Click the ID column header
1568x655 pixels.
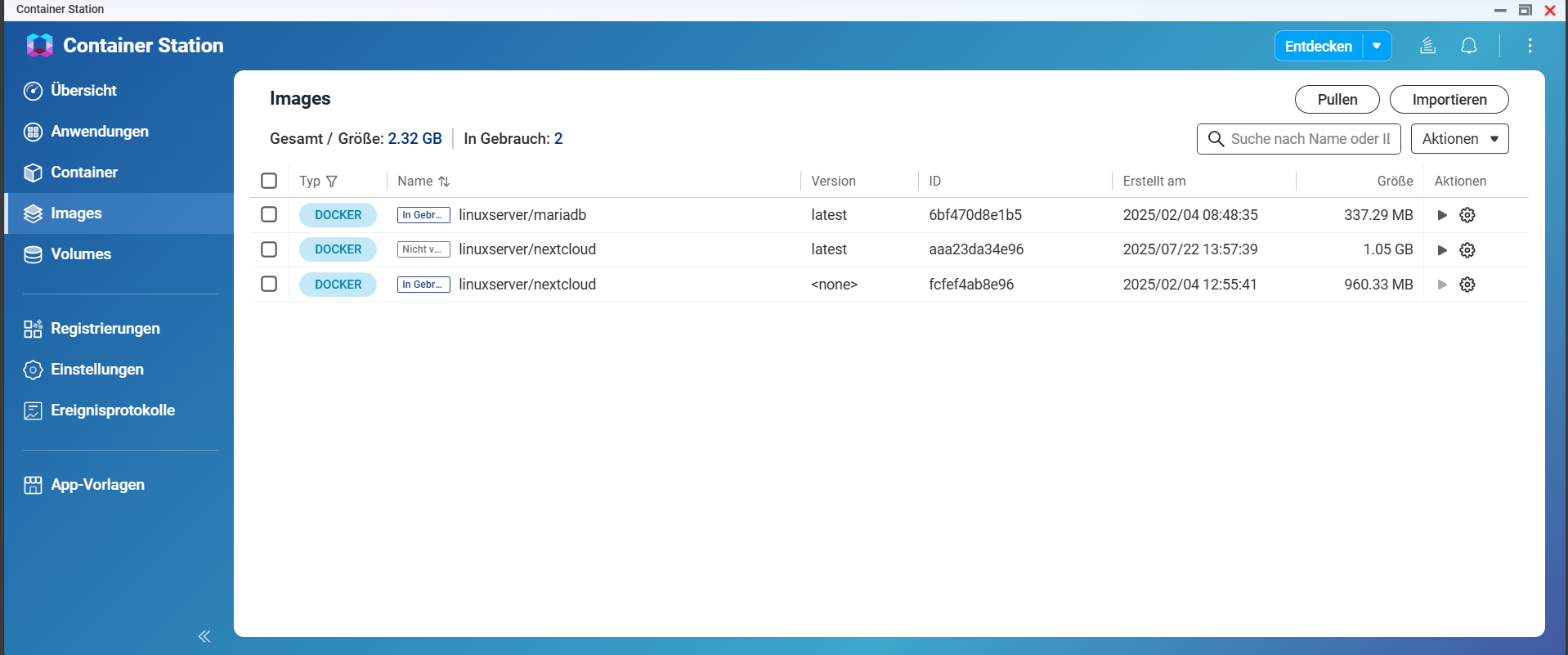tap(934, 182)
